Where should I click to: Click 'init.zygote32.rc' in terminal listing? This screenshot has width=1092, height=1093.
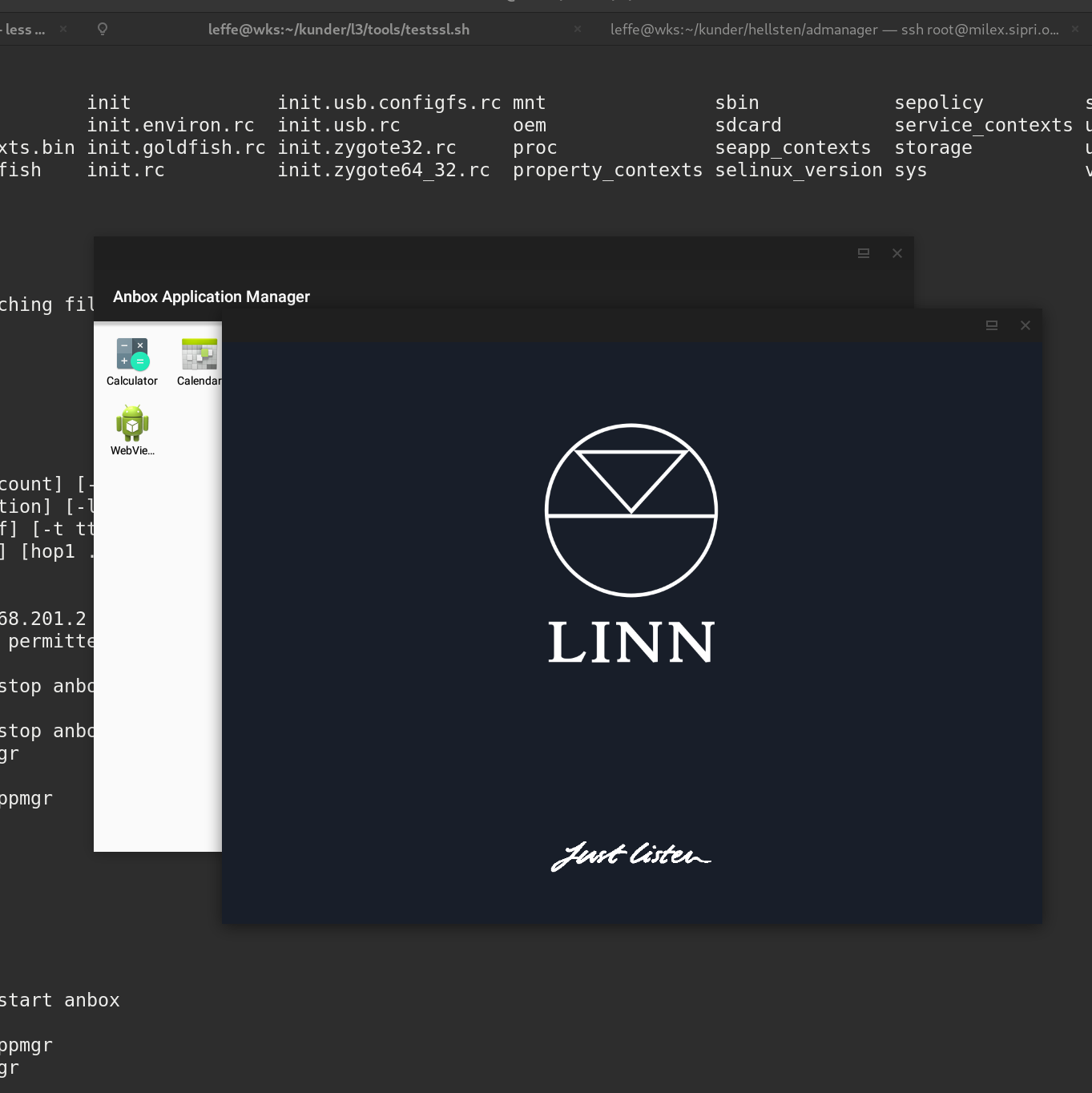(367, 148)
